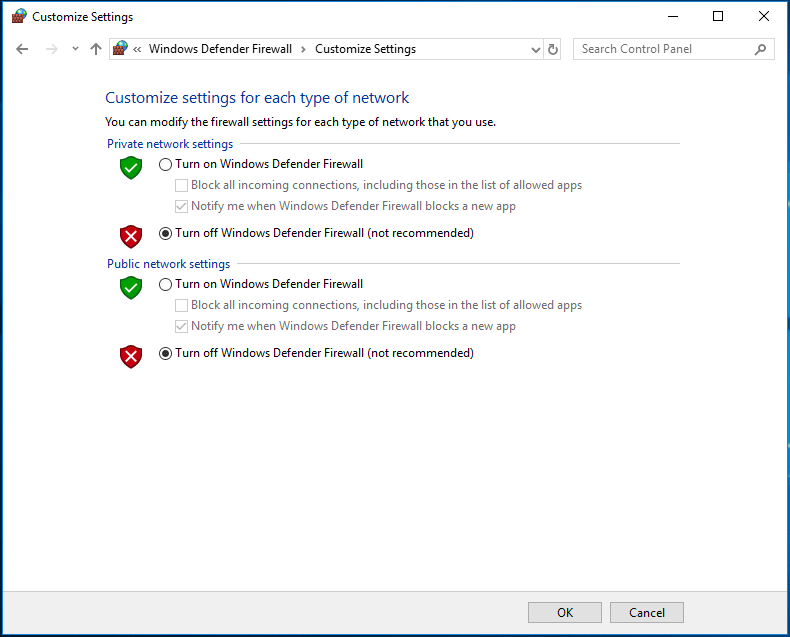Refresh the Control Panel page
The height and width of the screenshot is (637, 790).
tap(553, 49)
